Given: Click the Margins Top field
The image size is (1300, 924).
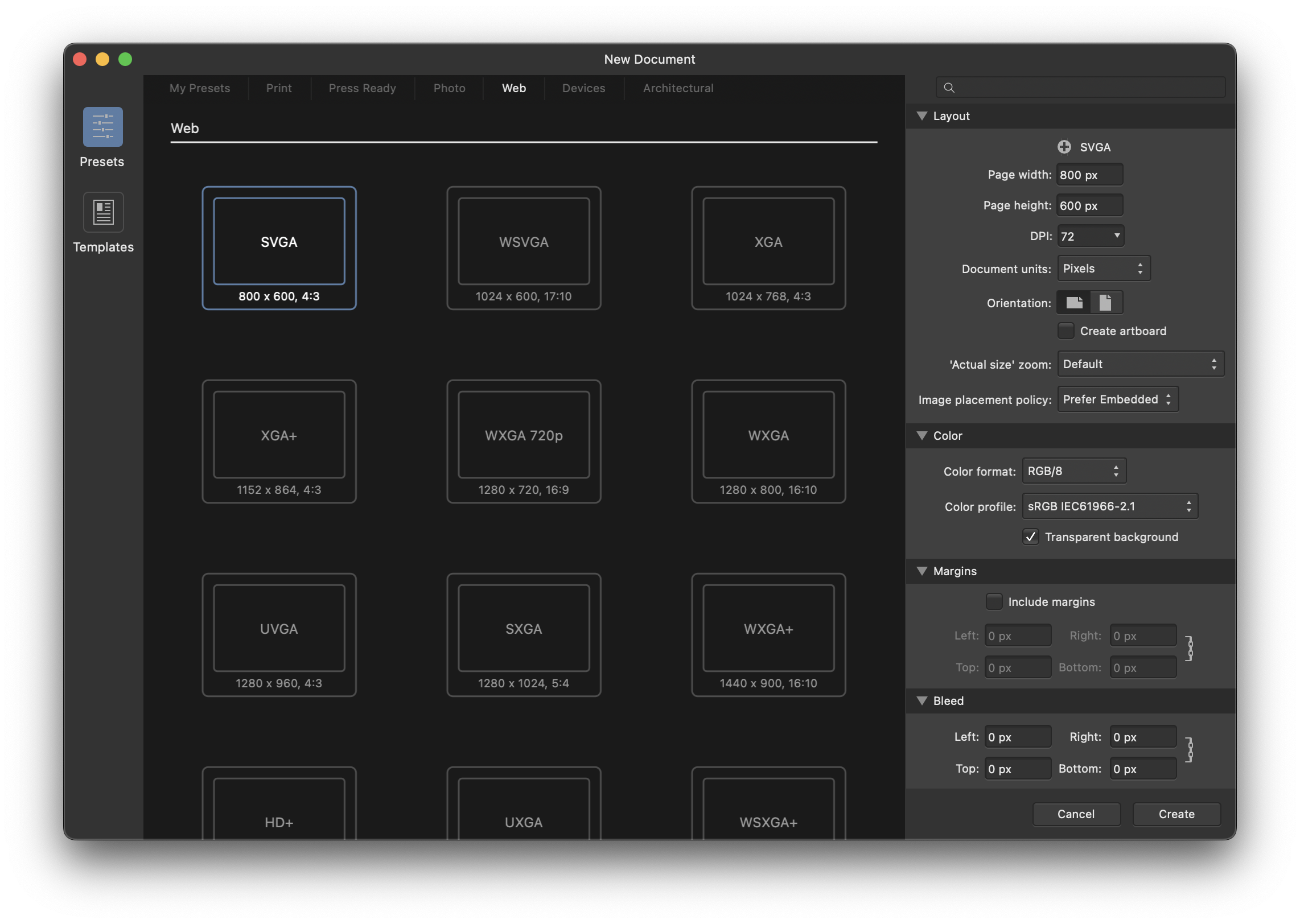Looking at the screenshot, I should pos(1018,667).
